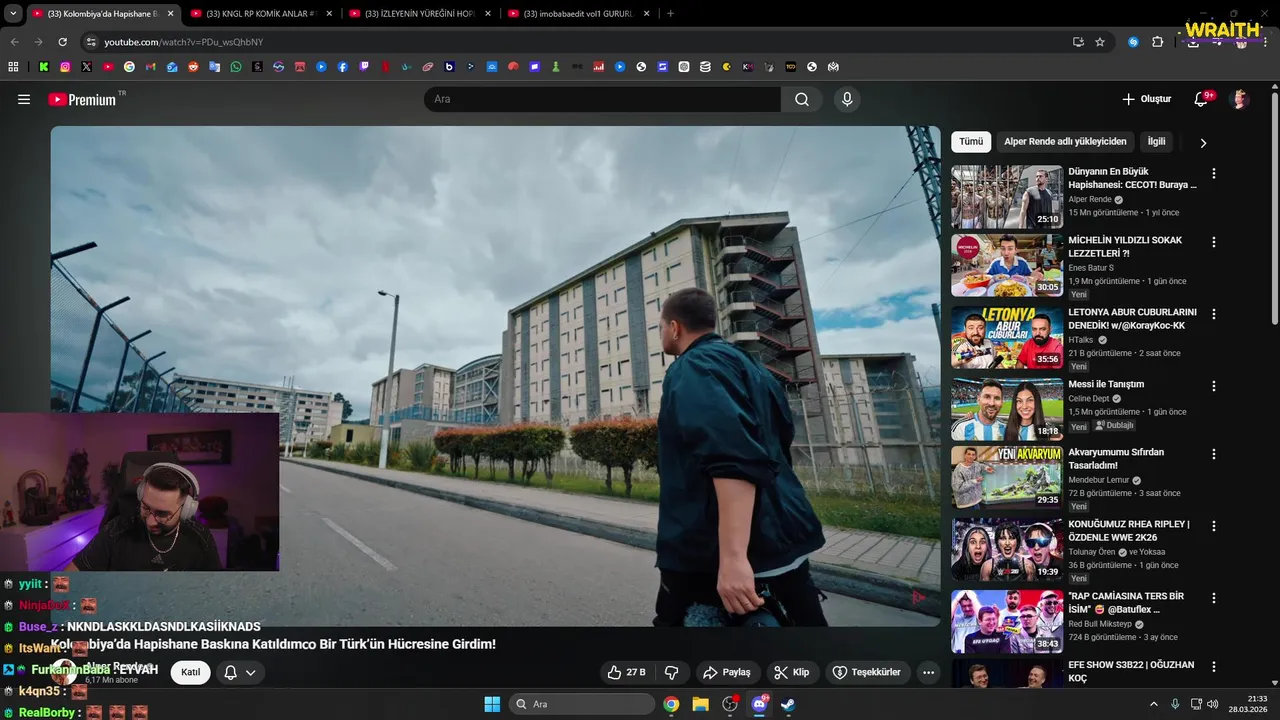Open the Windows Start menu
The width and height of the screenshot is (1280, 720).
(492, 704)
